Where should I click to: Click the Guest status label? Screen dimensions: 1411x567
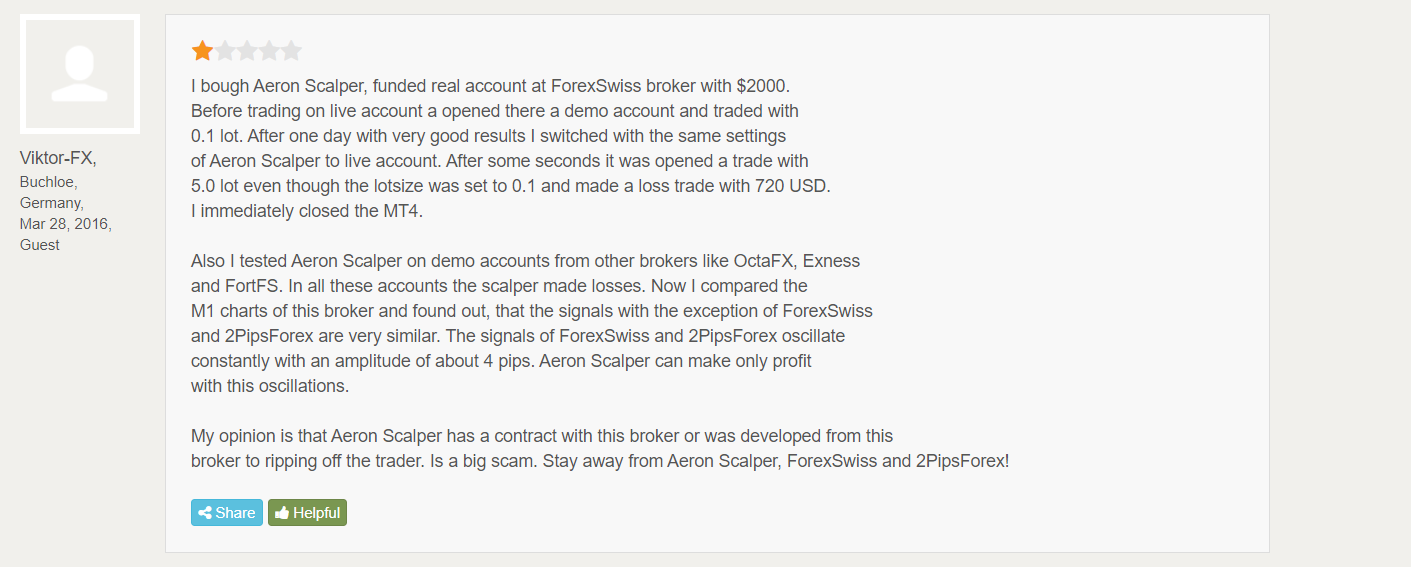coord(40,245)
